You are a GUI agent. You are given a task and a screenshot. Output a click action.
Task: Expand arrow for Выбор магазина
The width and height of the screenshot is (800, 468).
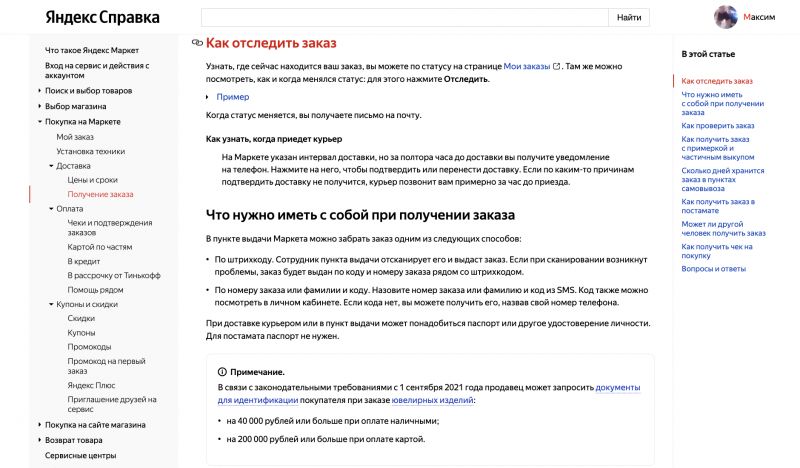[x=40, y=106]
